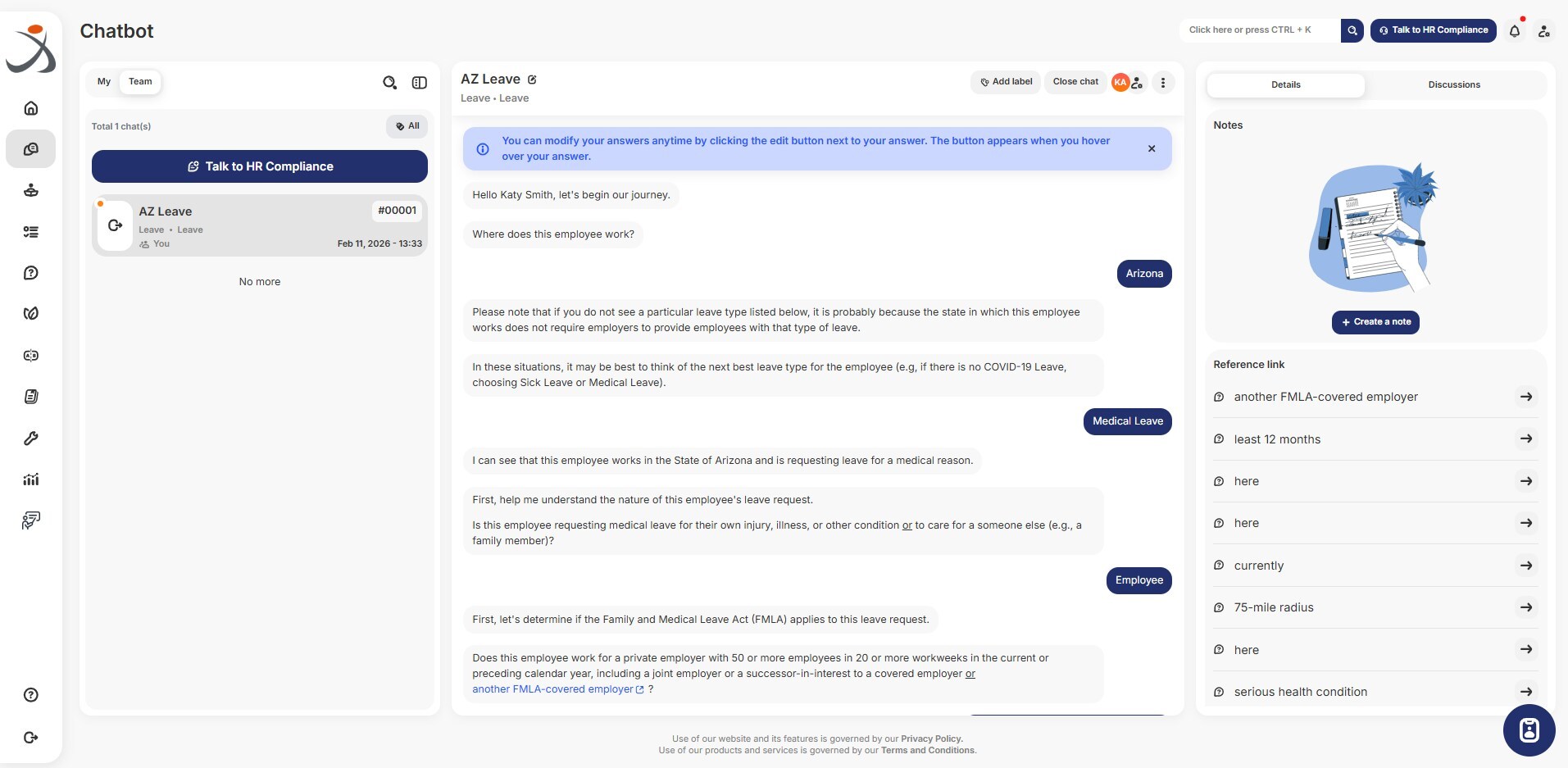Click the Create a note button
Image resolution: width=1568 pixels, height=768 pixels.
click(x=1375, y=322)
